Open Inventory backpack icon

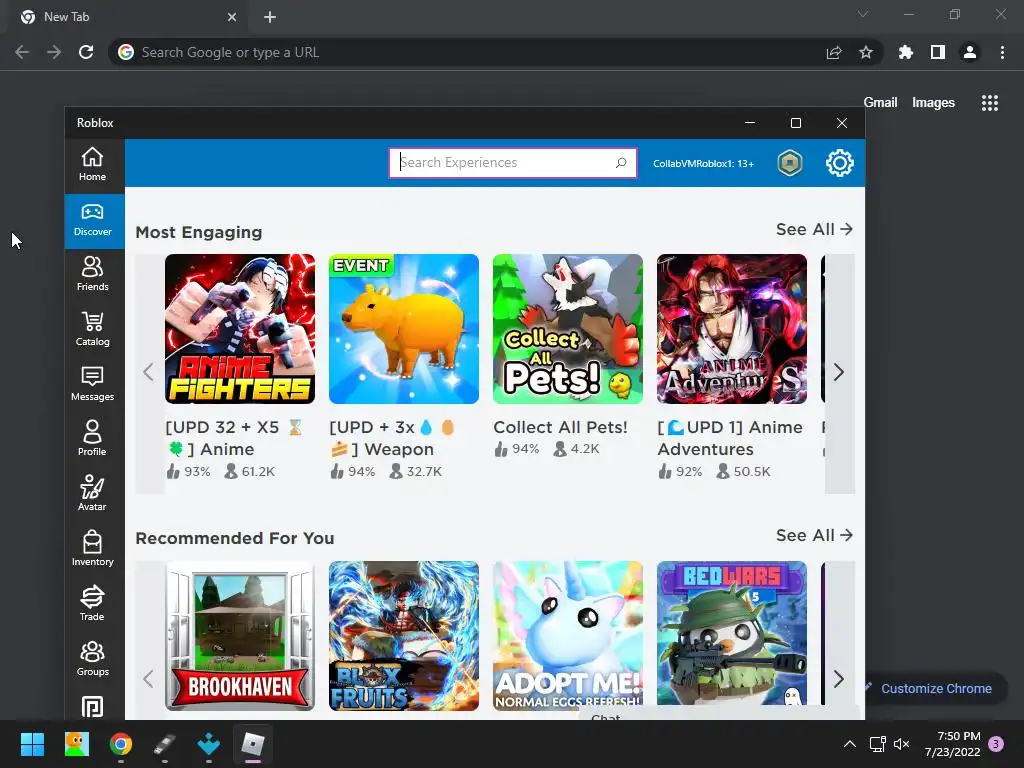tap(93, 549)
